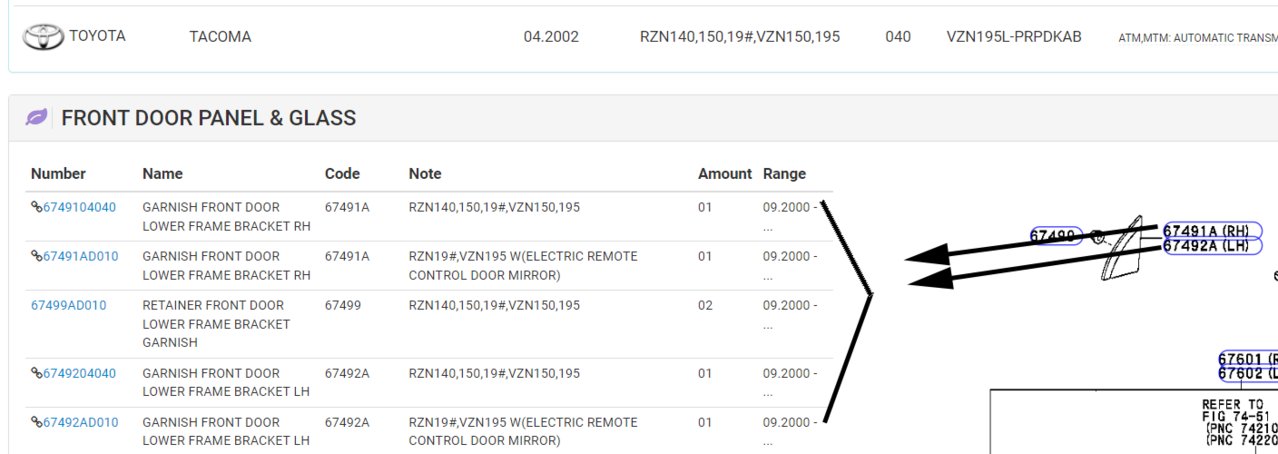This screenshot has height=454, width=1278.
Task: Click amount 02 in retainer row
Action: click(706, 305)
